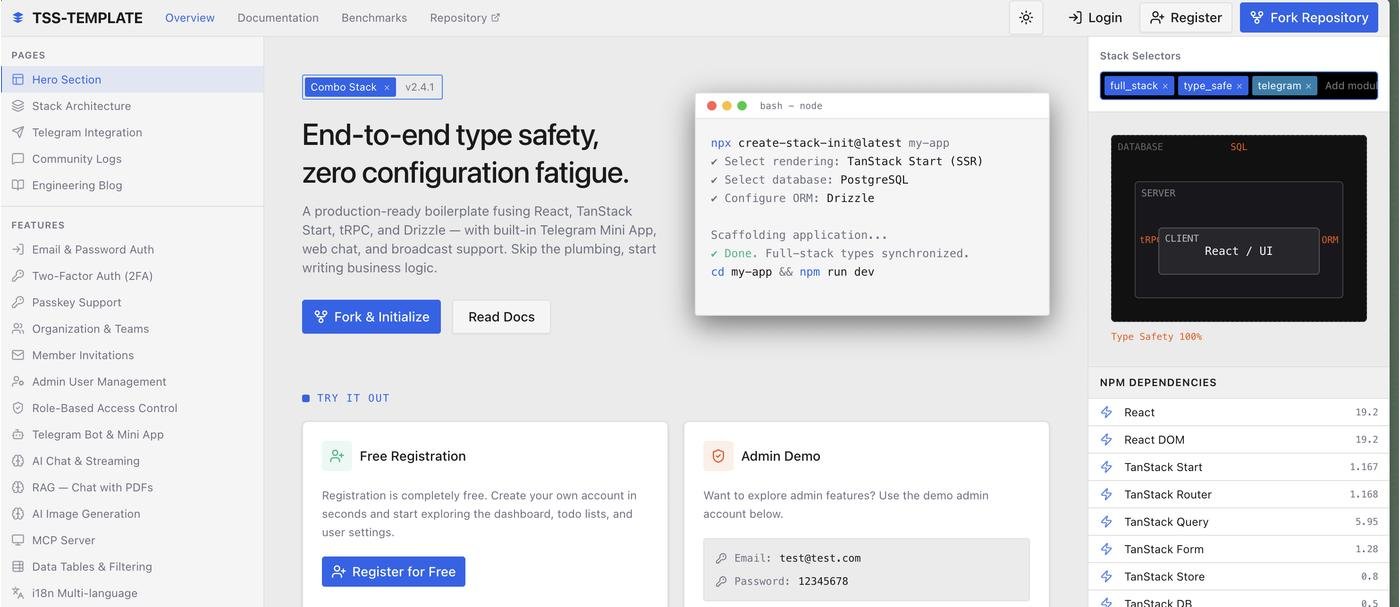This screenshot has height=607, width=1400.
Task: Click the Admin Demo shield icon
Action: 718,456
